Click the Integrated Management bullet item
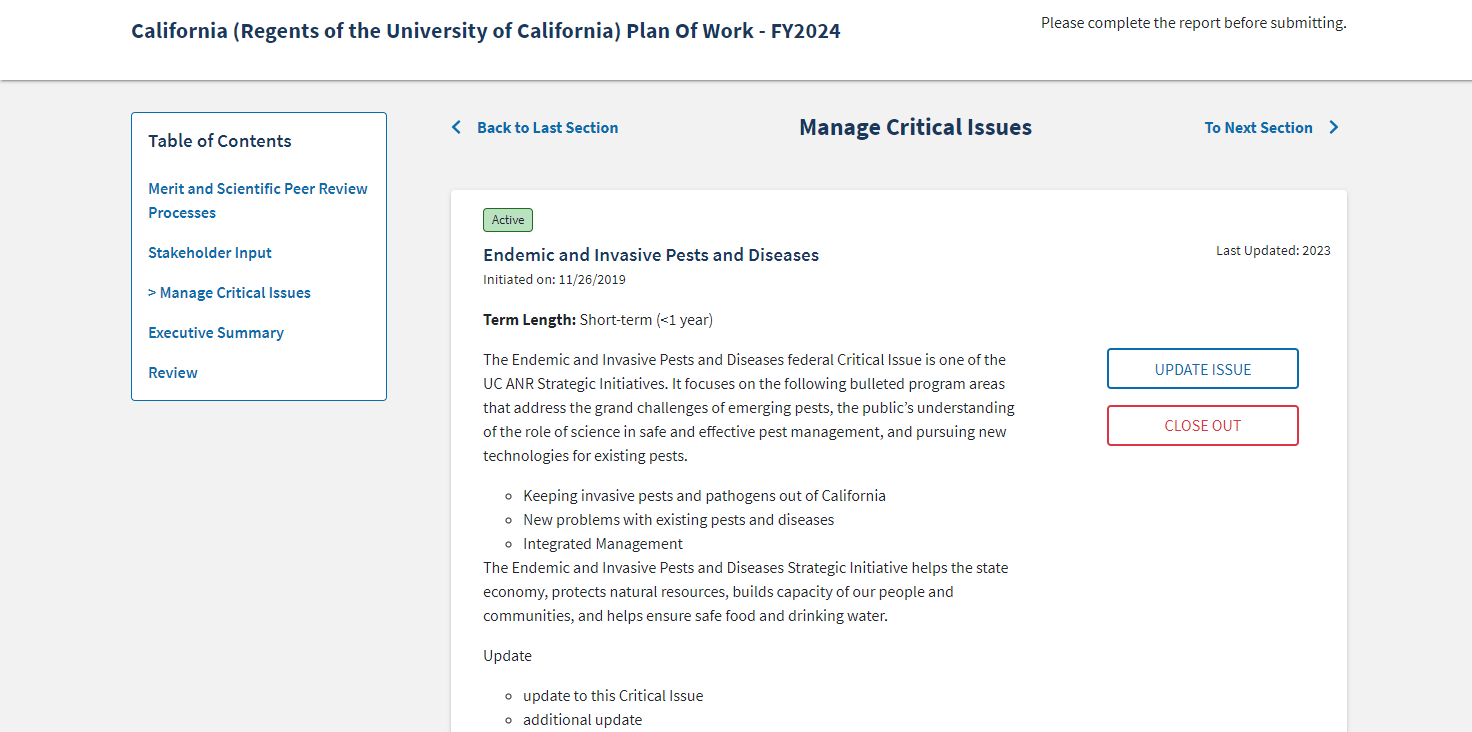This screenshot has width=1472, height=732. tap(602, 544)
